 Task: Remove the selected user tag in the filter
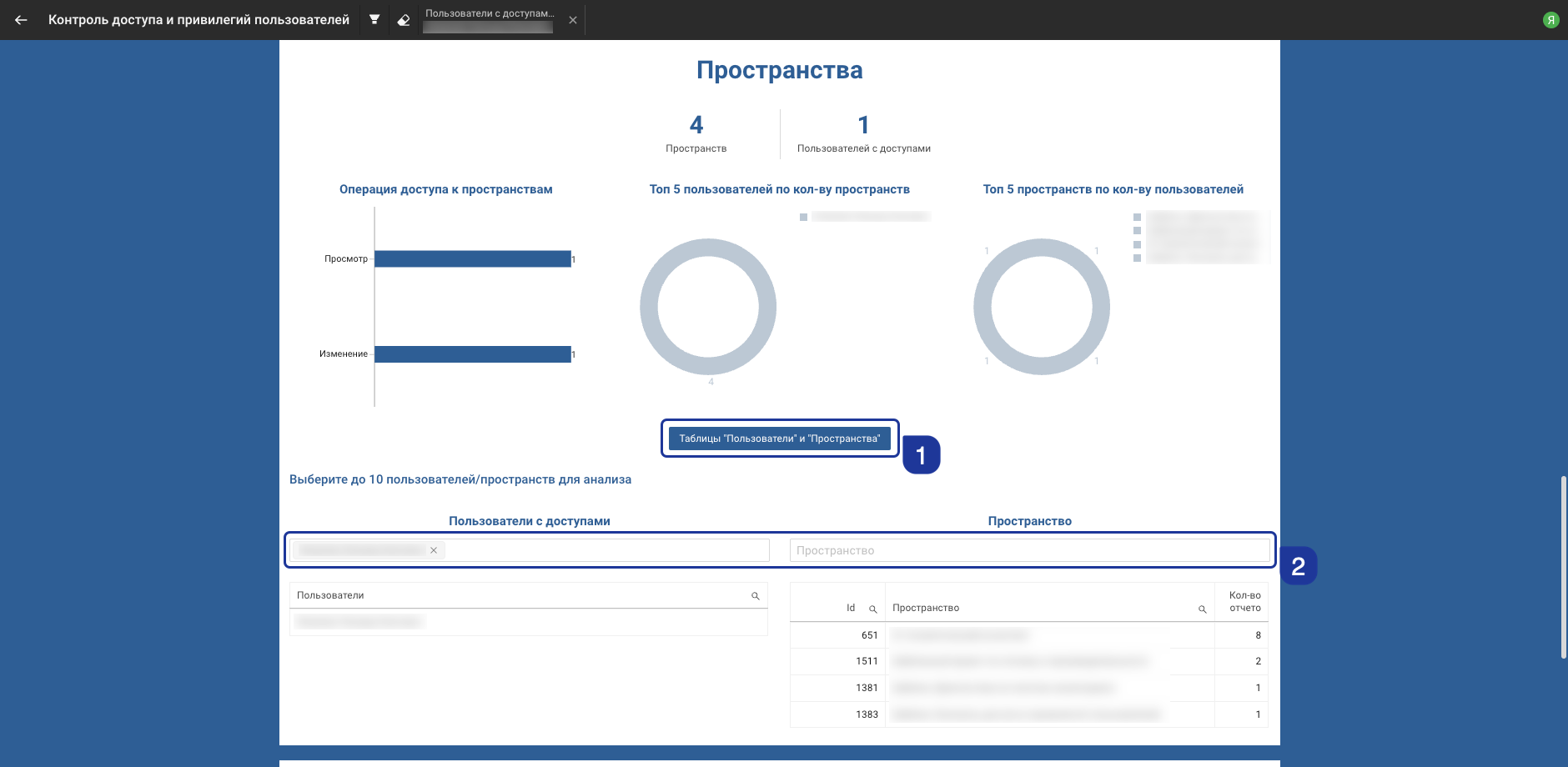tap(434, 550)
